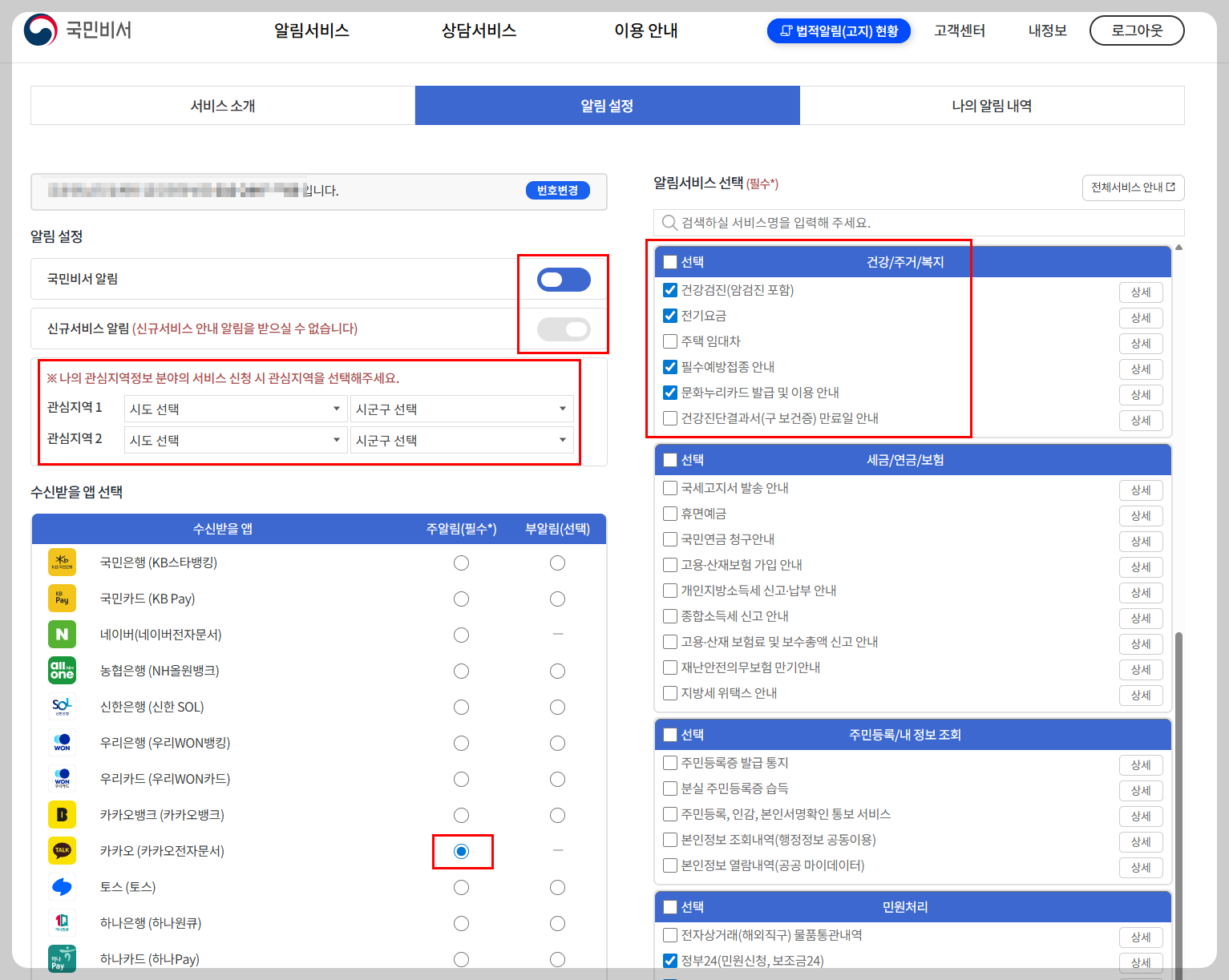Screen dimensions: 1229x980
Task: Click the 신한 SOL bank app icon
Action: pyautogui.click(x=62, y=706)
